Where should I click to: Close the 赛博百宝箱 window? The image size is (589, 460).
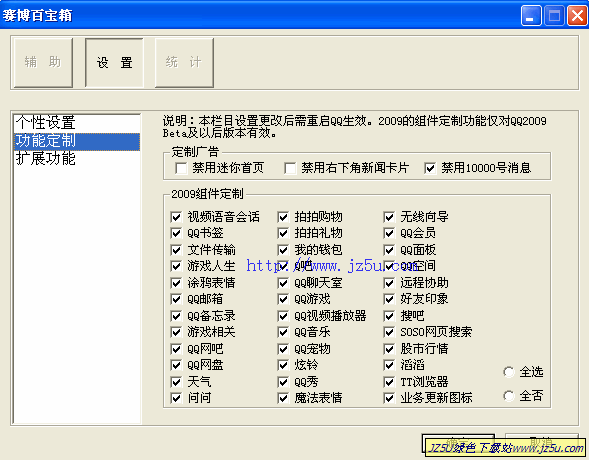pos(577,16)
